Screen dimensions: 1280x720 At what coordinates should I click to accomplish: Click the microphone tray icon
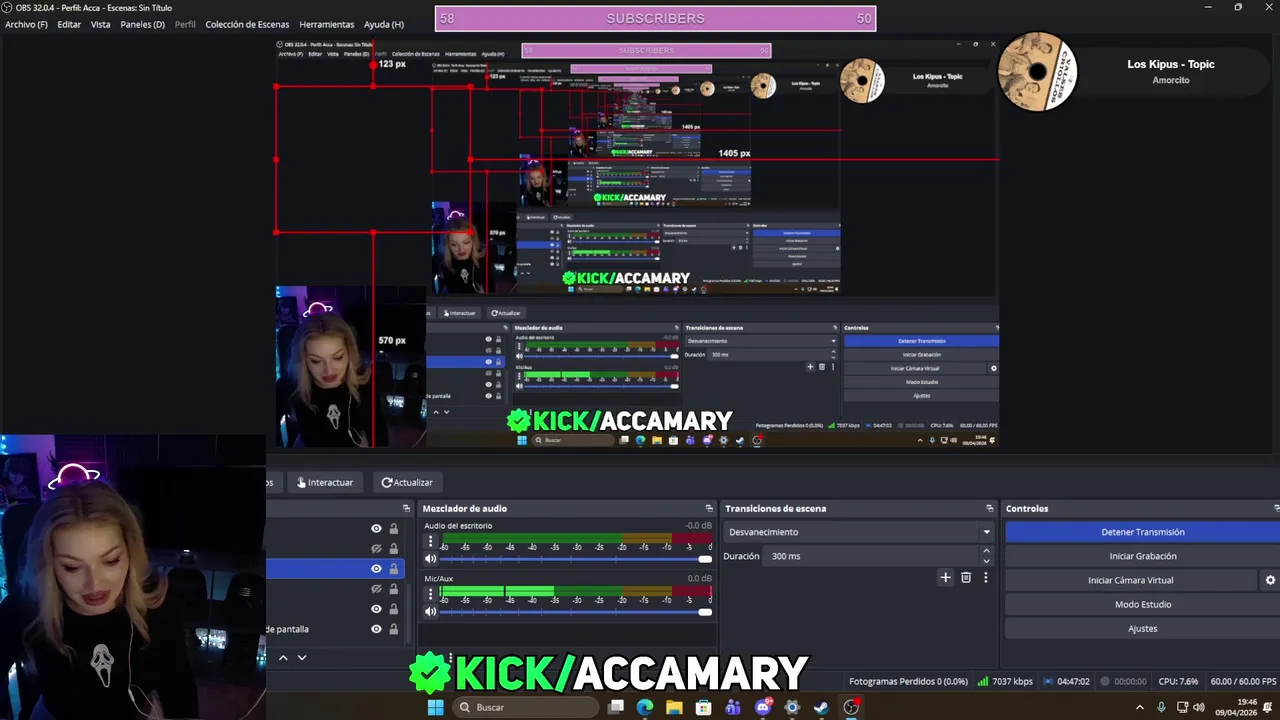click(1161, 707)
